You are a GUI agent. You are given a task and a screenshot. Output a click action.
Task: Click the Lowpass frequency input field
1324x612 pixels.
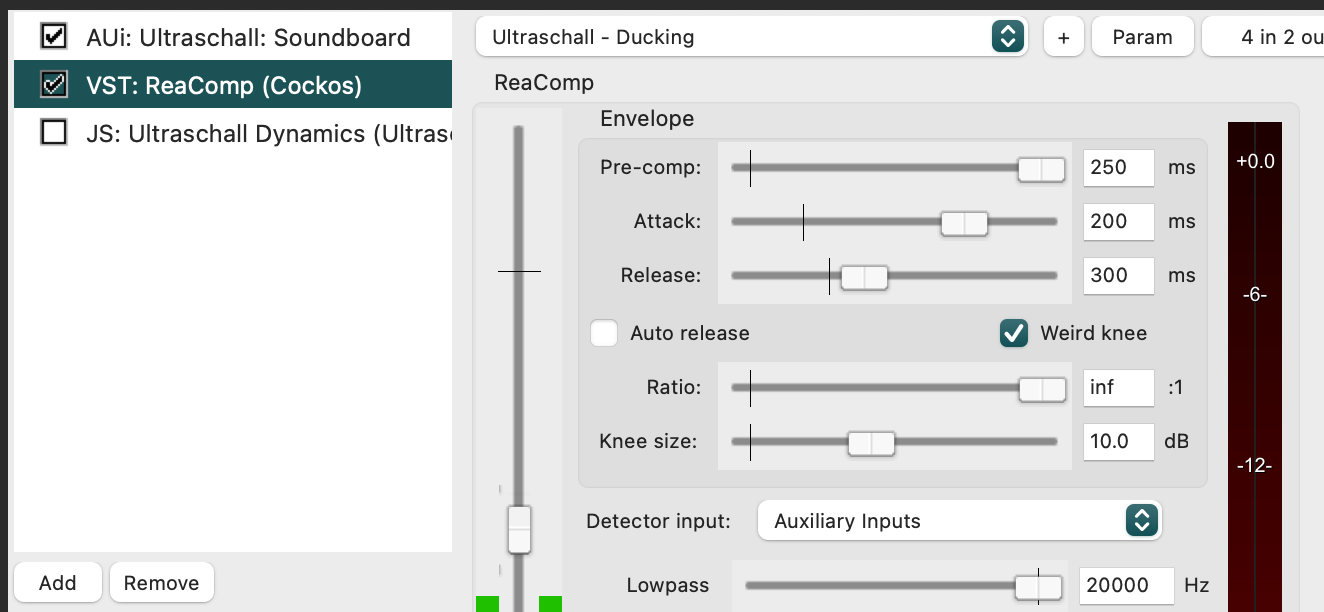tap(1126, 585)
